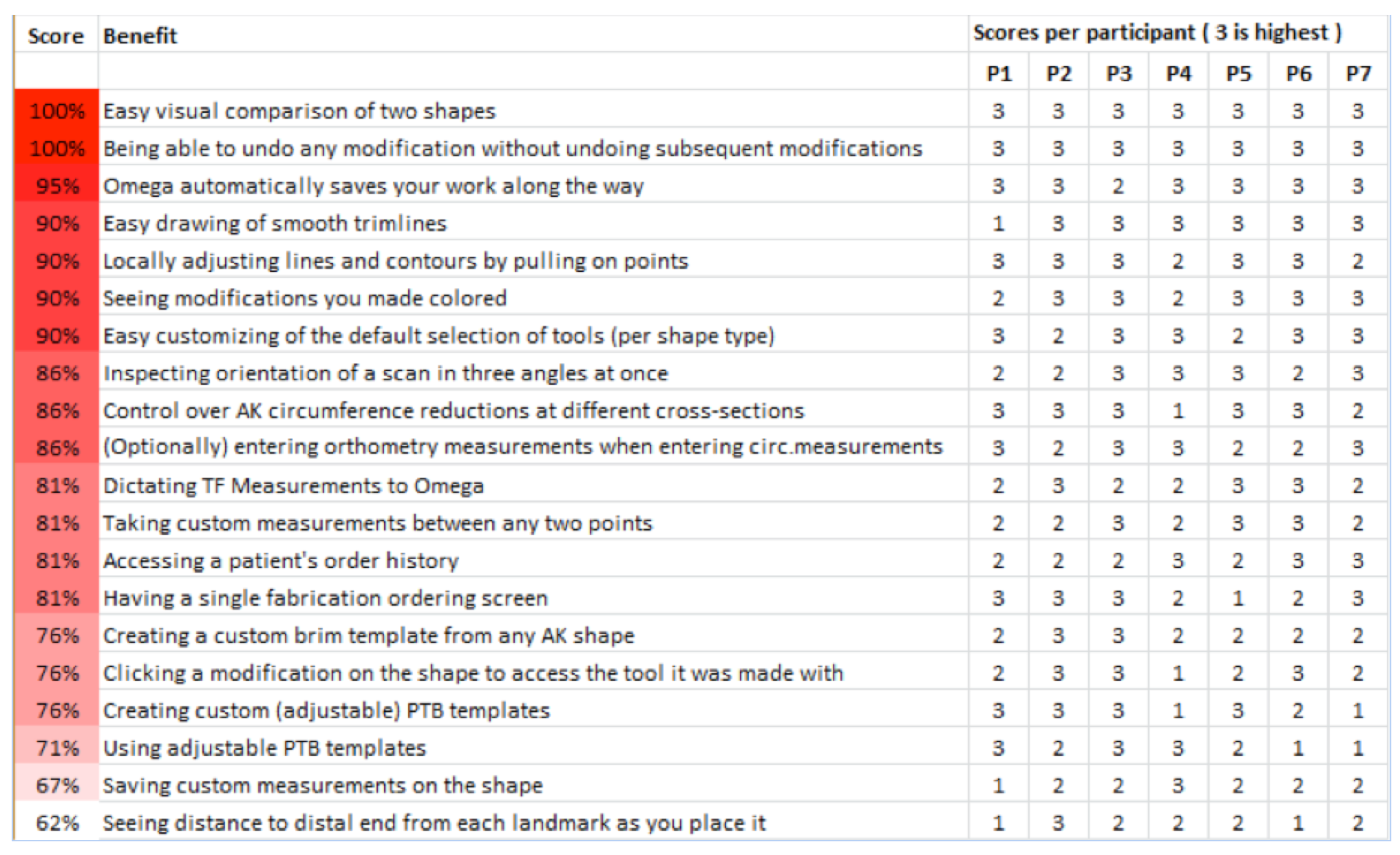Click 'Omega automatically saves your work' benefit text
1400x855 pixels.
click(374, 186)
